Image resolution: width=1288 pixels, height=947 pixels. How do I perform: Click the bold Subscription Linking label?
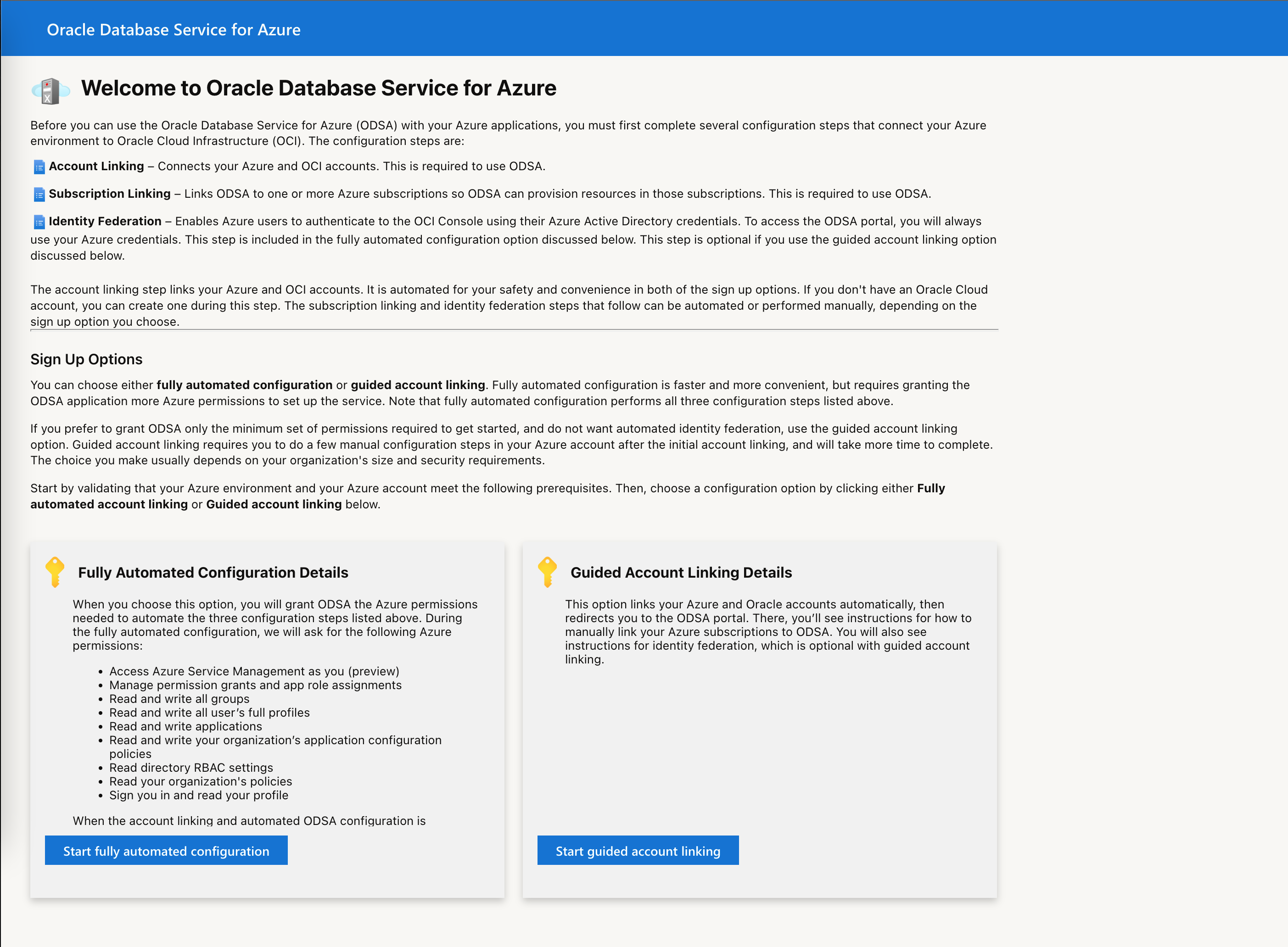(x=110, y=193)
